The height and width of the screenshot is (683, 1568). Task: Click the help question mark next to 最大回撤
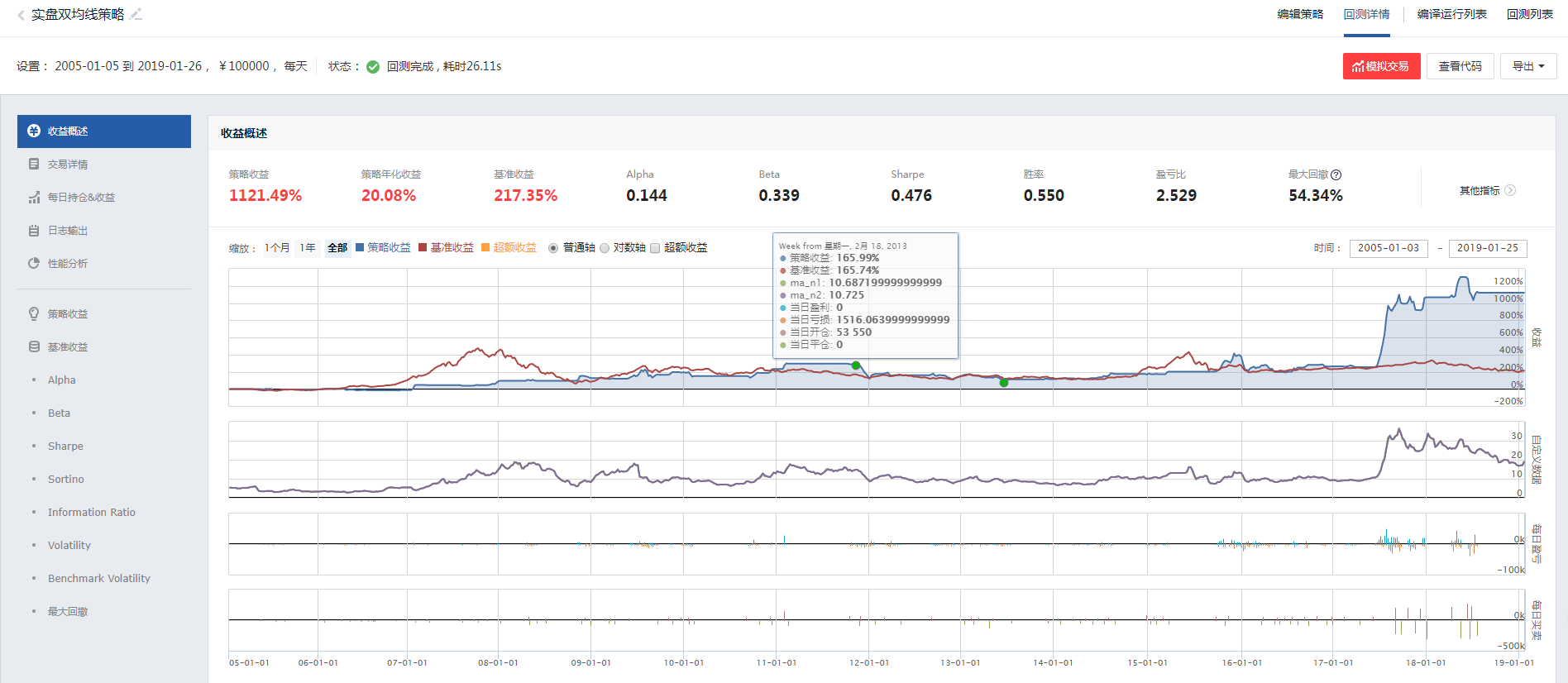point(1336,174)
